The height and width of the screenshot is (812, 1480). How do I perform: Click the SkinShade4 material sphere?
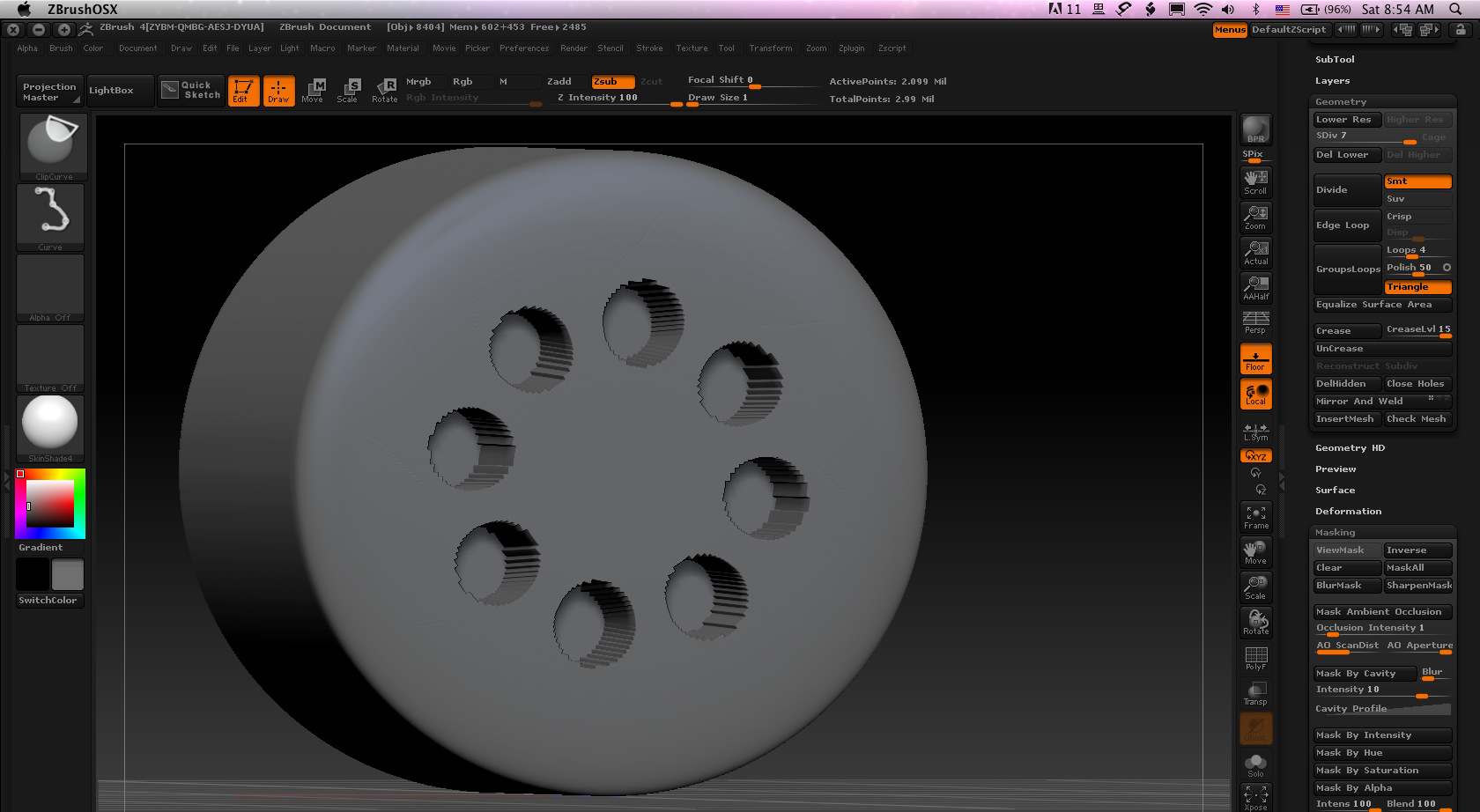tap(50, 424)
